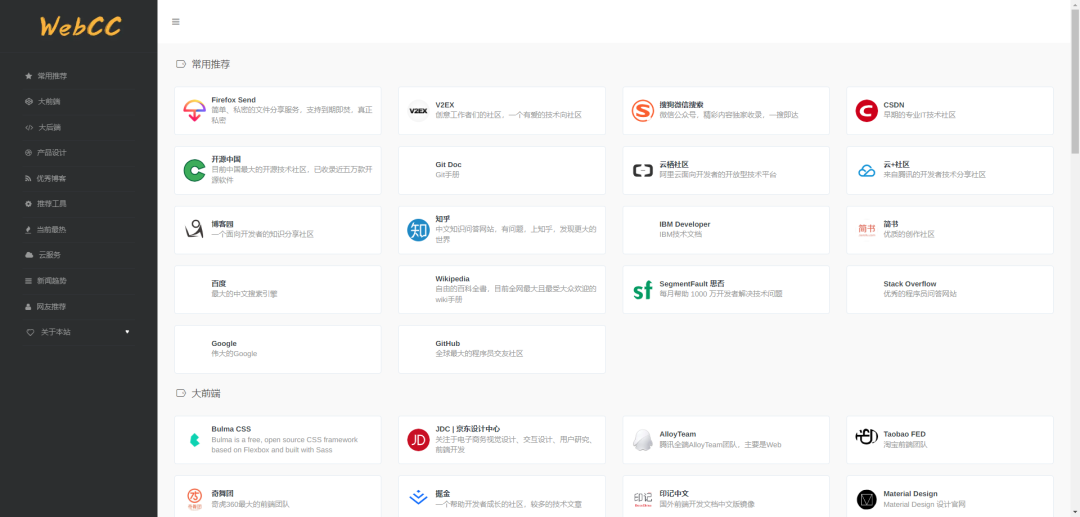This screenshot has width=1080, height=517.
Task: Click the red CSDN logo icon
Action: pyautogui.click(x=866, y=111)
